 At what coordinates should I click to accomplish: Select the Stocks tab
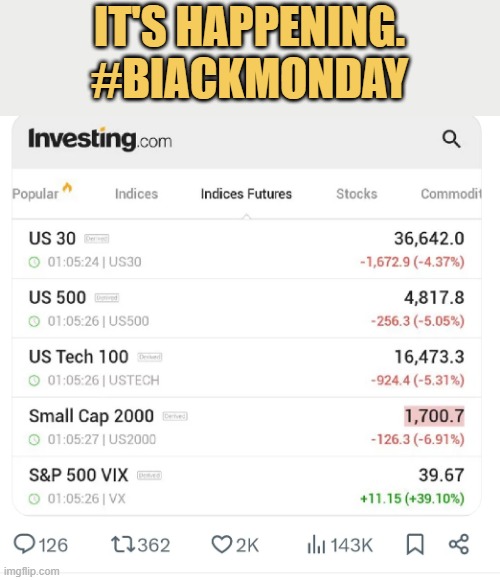pos(357,194)
